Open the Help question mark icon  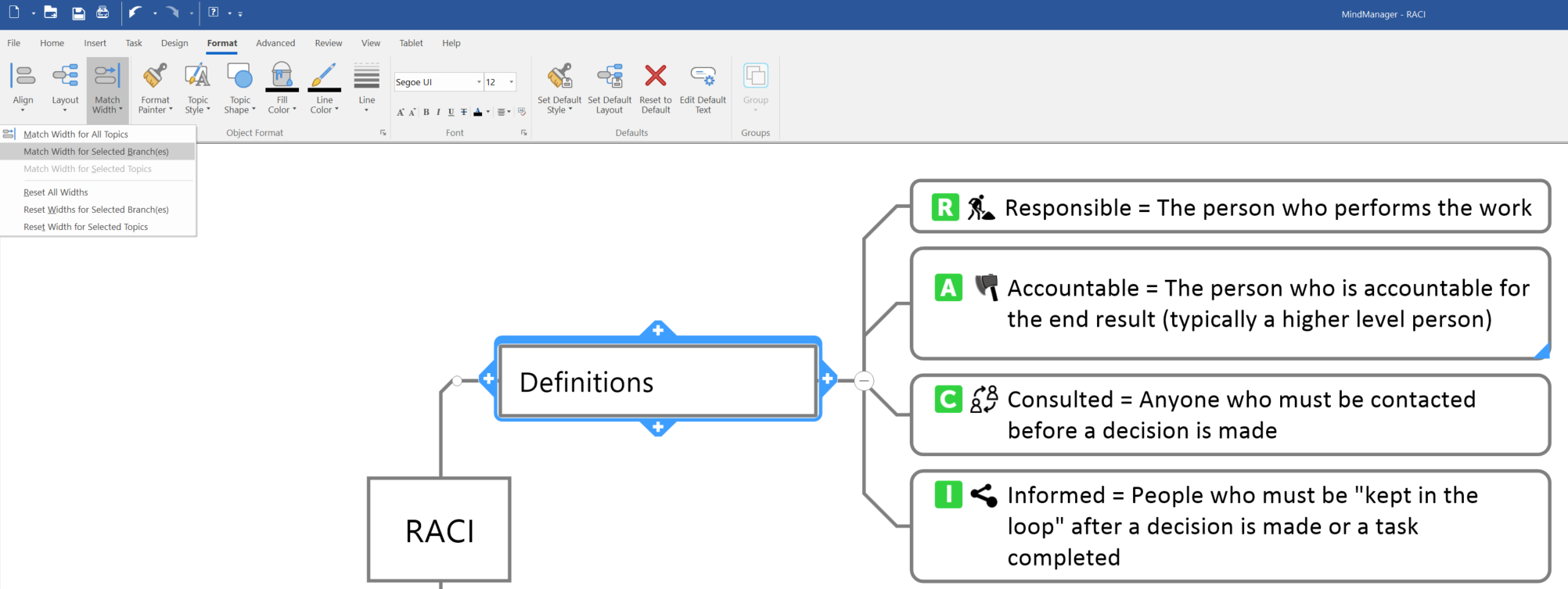213,13
